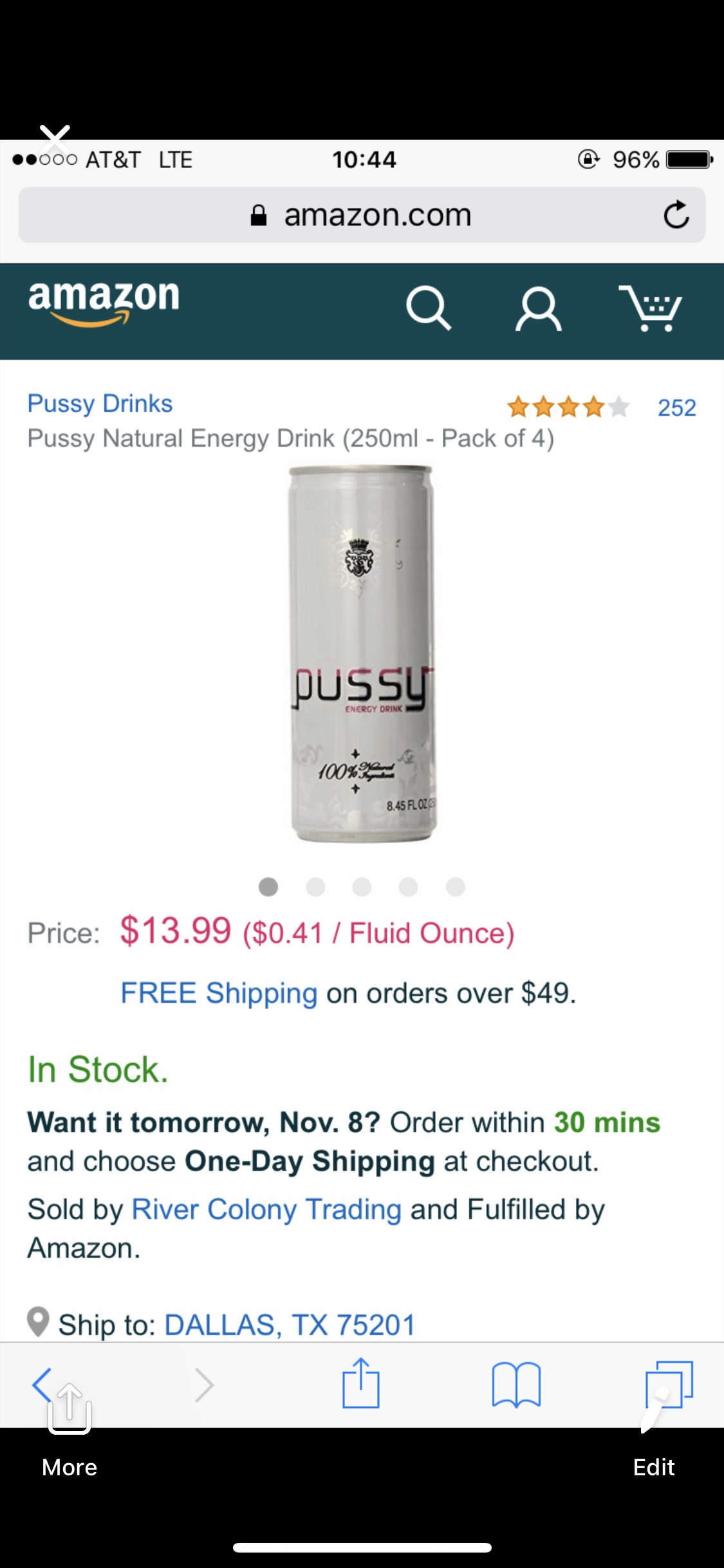Select the second product image dot
Image resolution: width=724 pixels, height=1568 pixels.
(315, 887)
